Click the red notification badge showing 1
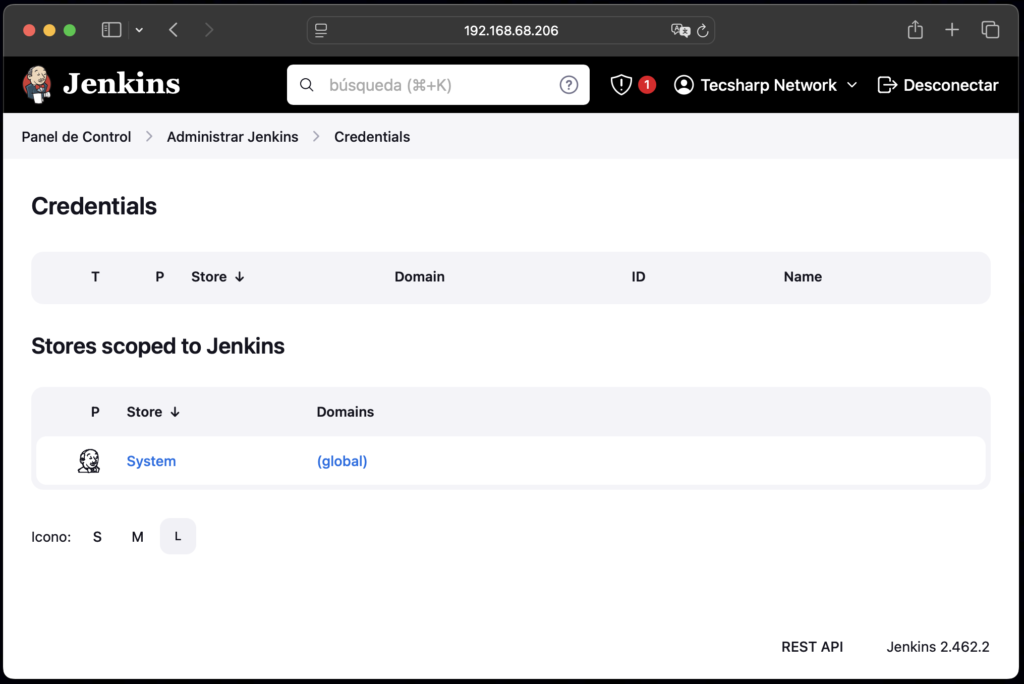 (x=647, y=85)
